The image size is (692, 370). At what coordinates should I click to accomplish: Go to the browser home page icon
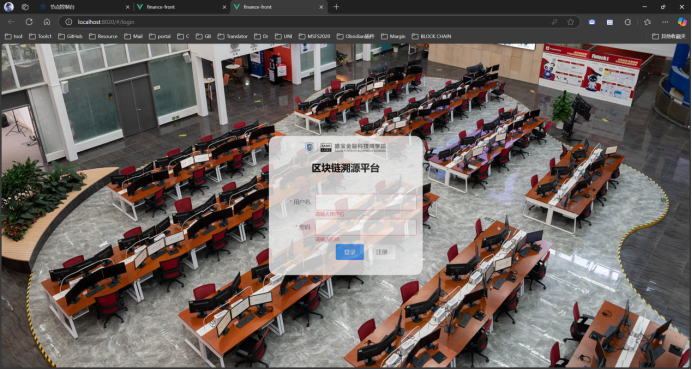pos(47,22)
